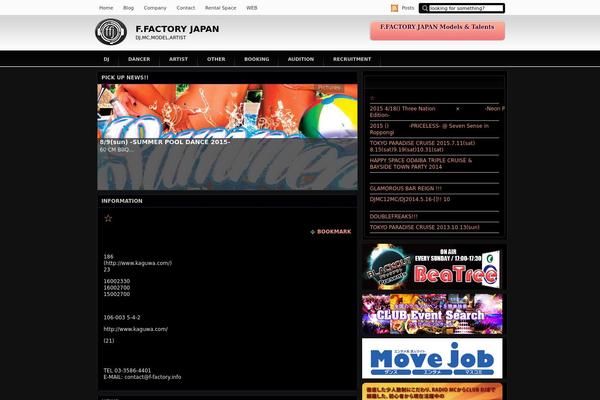Click the F.FACTORY JAPAN circular logo
Screen dimensions: 600x400
tap(111, 32)
